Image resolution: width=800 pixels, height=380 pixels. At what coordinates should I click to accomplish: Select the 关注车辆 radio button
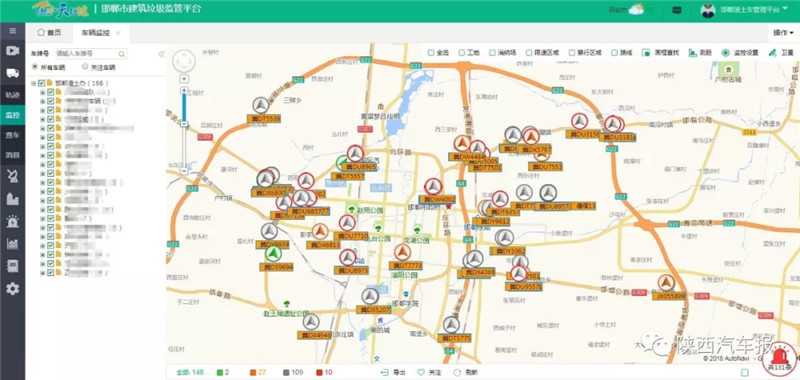click(85, 67)
